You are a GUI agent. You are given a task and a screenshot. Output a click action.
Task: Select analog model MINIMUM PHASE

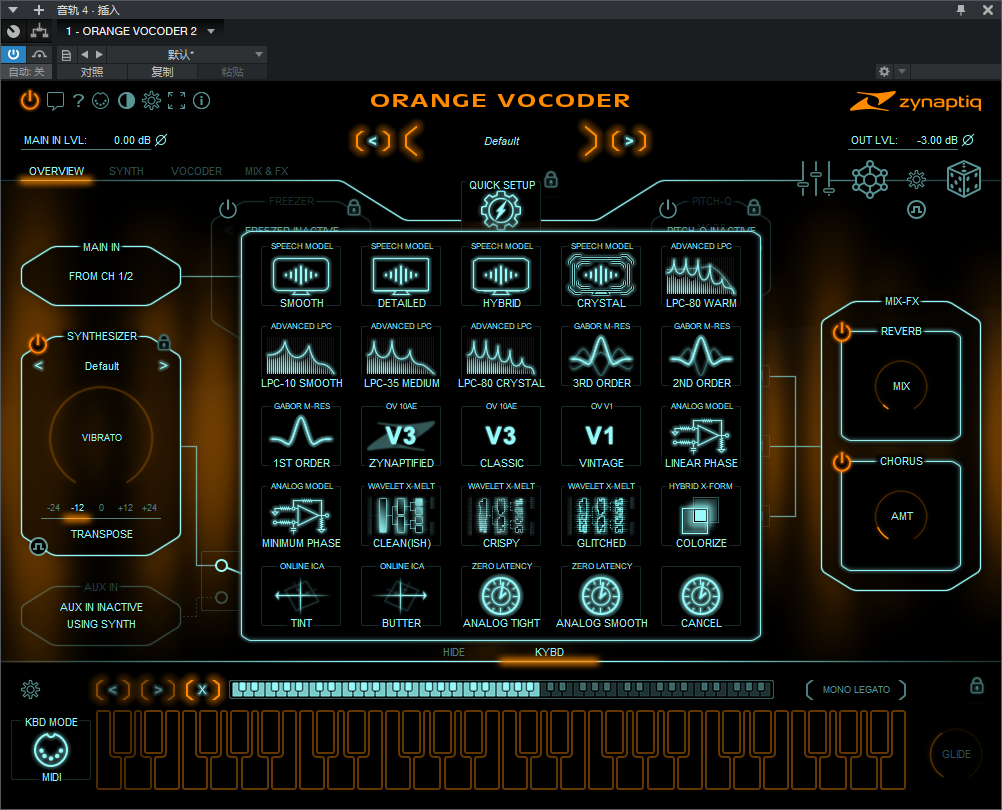click(301, 516)
